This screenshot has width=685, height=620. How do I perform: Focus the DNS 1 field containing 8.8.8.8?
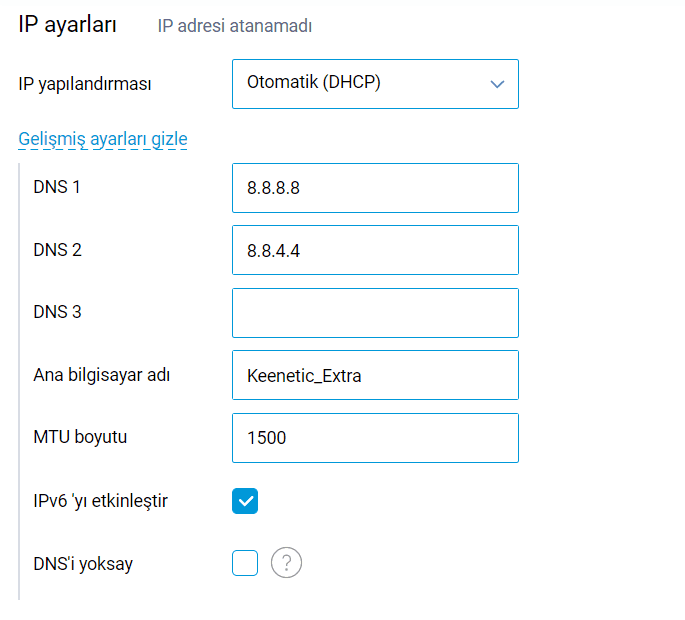(375, 188)
